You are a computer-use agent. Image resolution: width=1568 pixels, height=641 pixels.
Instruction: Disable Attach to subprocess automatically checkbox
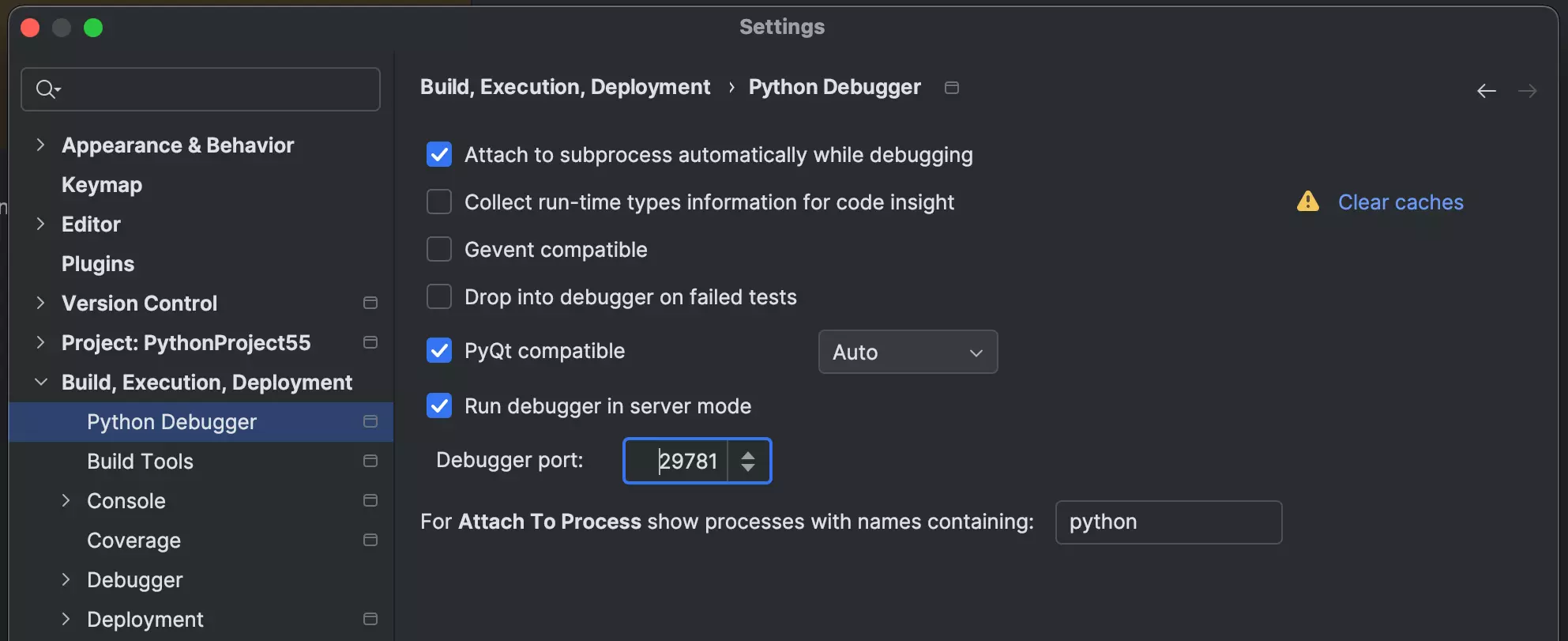pos(439,155)
